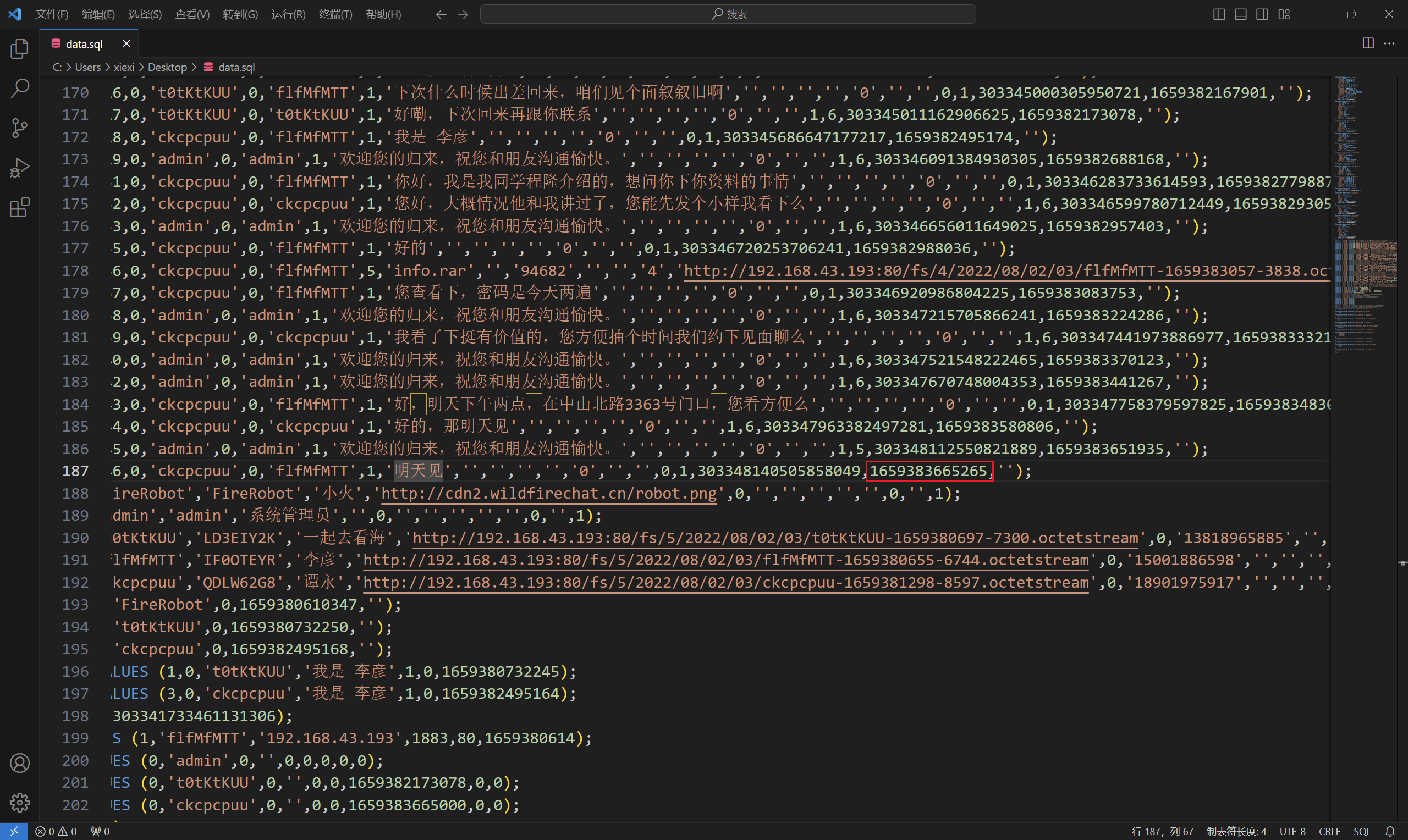
Task: Open Customize Layout icon
Action: (1284, 14)
